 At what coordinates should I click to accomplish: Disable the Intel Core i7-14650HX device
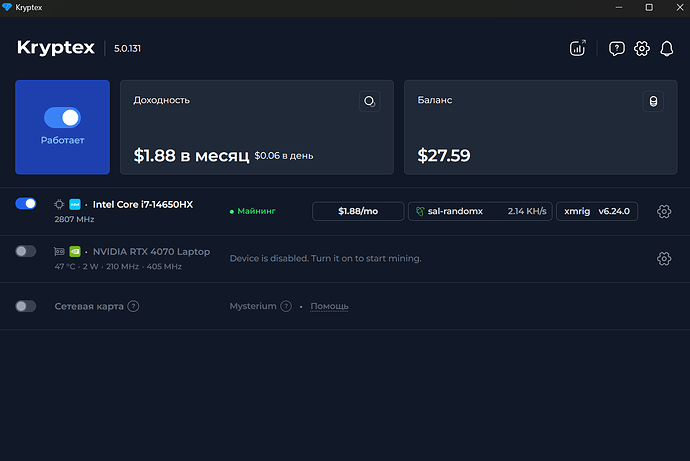point(26,204)
